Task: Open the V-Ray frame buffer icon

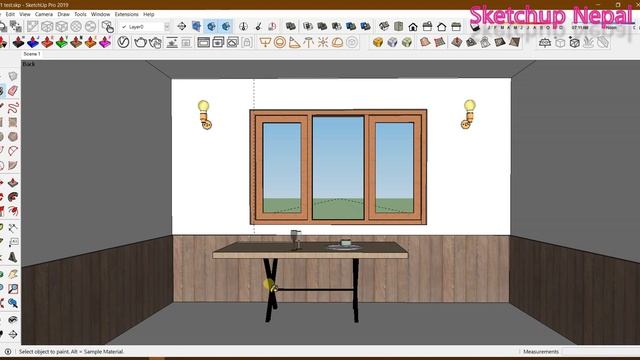Action: click(x=203, y=42)
